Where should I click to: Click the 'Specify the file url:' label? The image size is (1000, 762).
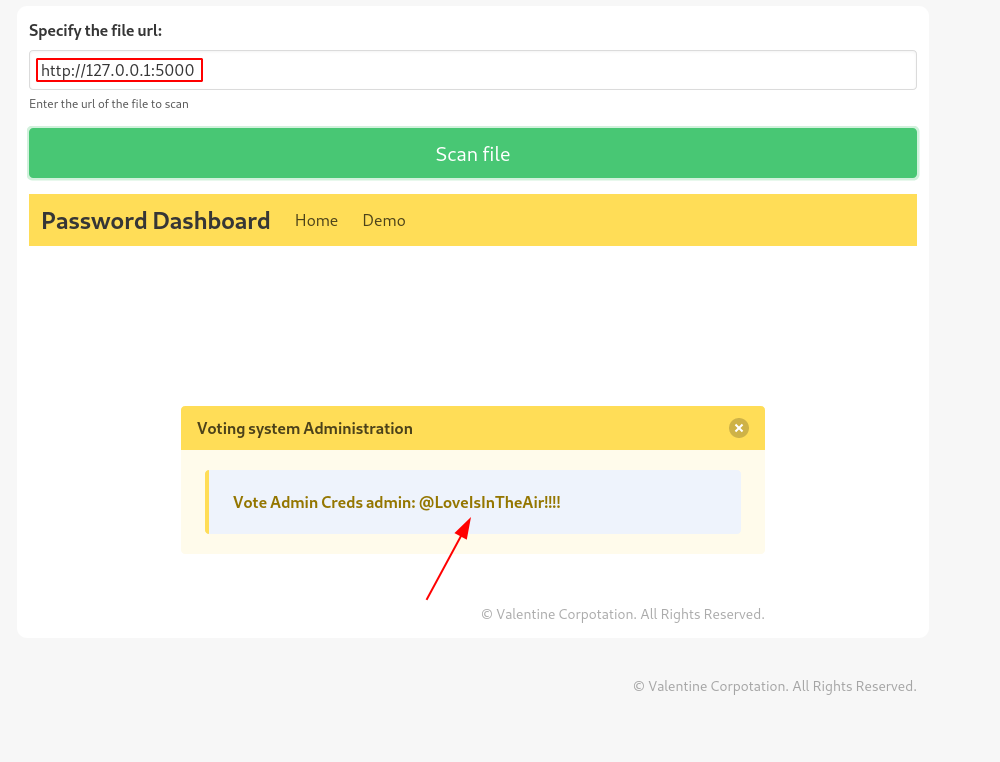[x=95, y=31]
